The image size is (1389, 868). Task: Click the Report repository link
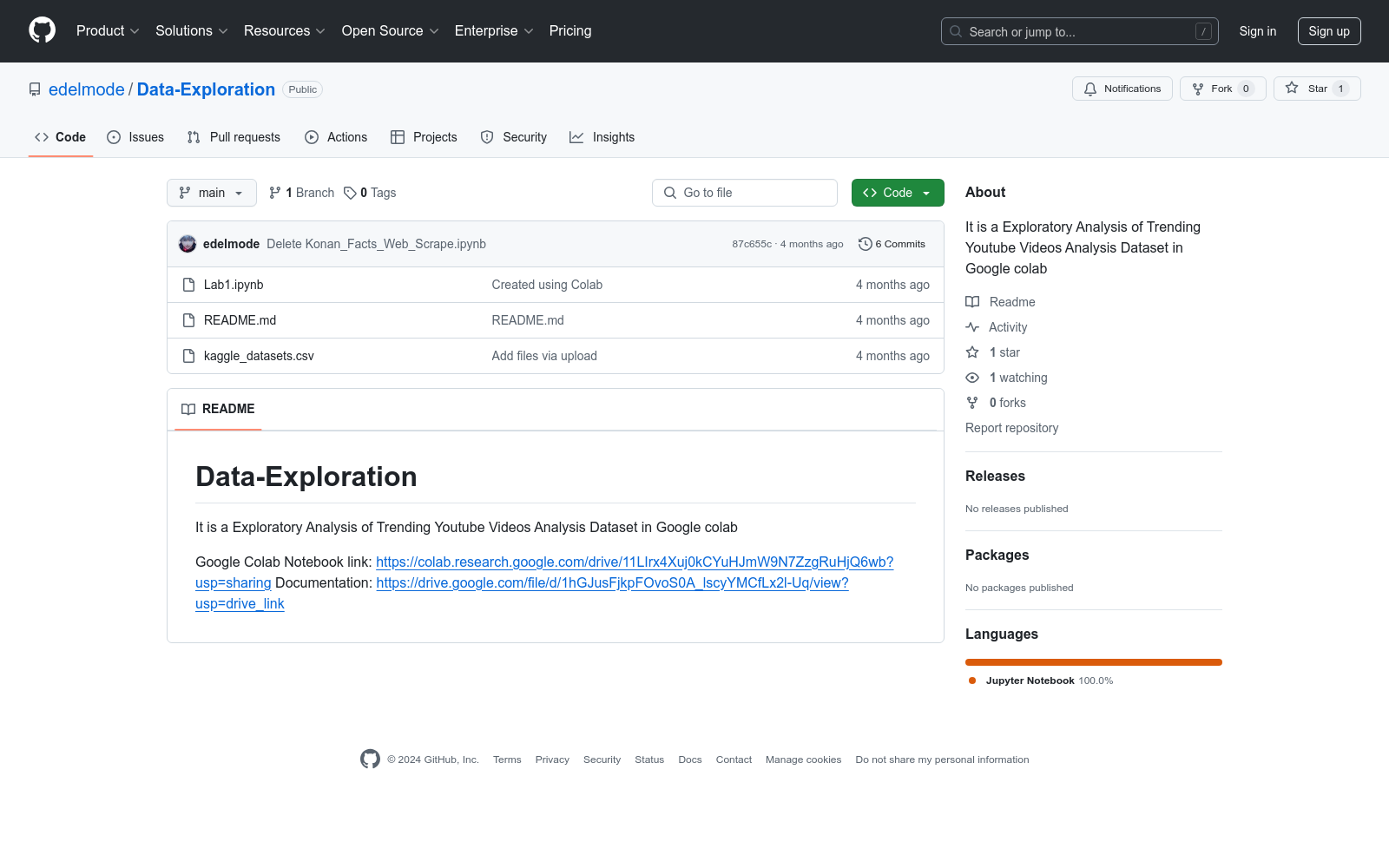(x=1011, y=428)
